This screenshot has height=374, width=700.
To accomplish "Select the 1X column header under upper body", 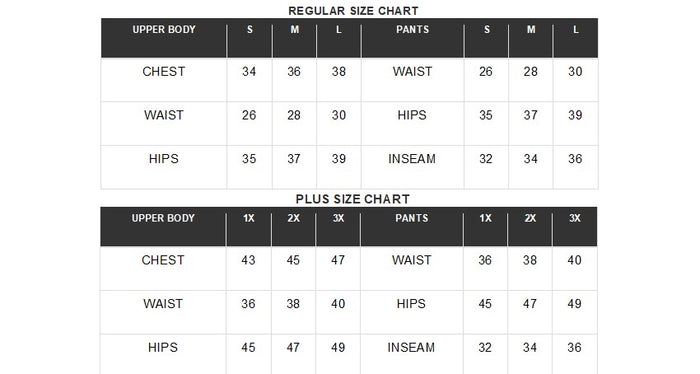I will 249,218.
